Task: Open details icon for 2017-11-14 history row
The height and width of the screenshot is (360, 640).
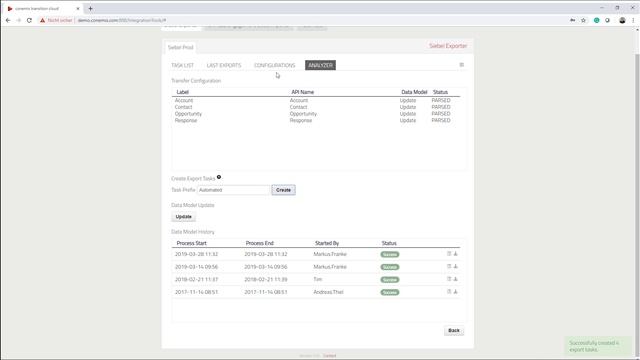Action: tap(449, 292)
